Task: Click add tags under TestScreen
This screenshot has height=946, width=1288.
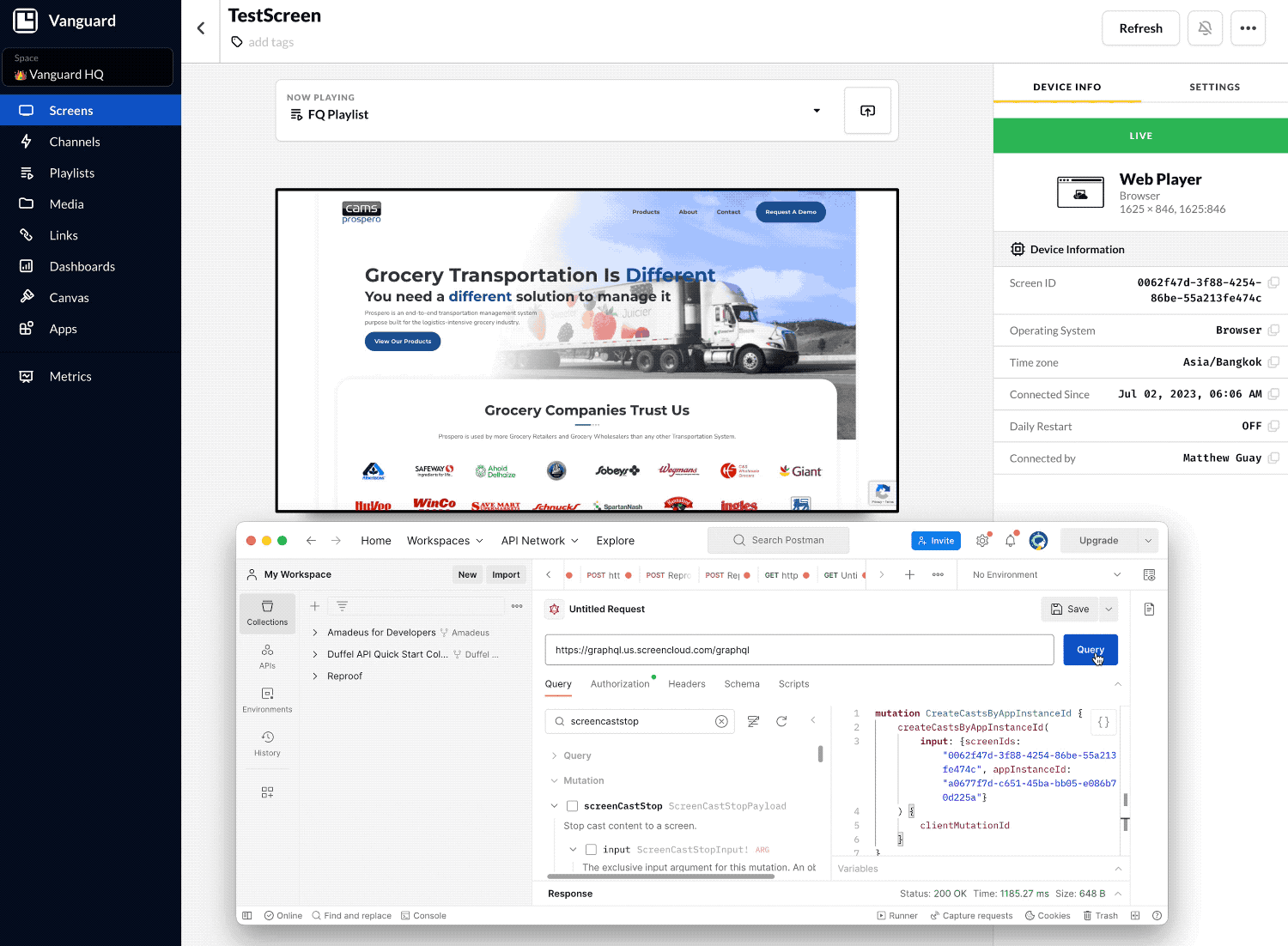Action: coord(270,42)
